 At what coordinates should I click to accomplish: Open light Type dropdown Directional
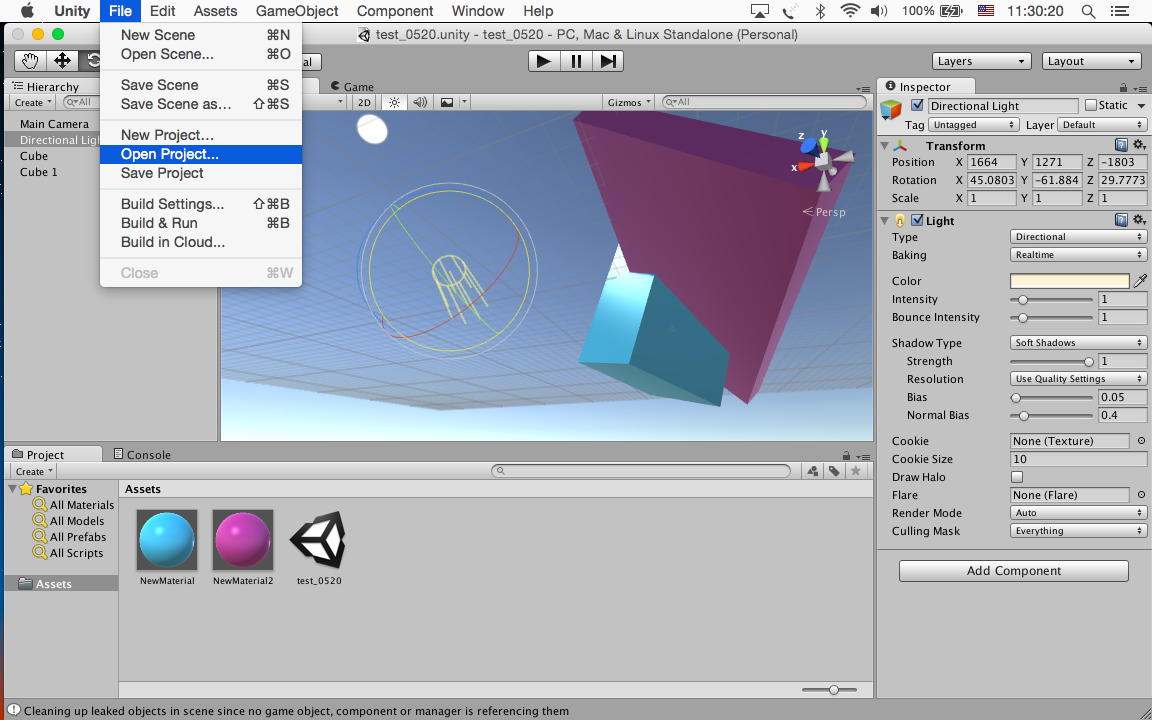pyautogui.click(x=1079, y=237)
